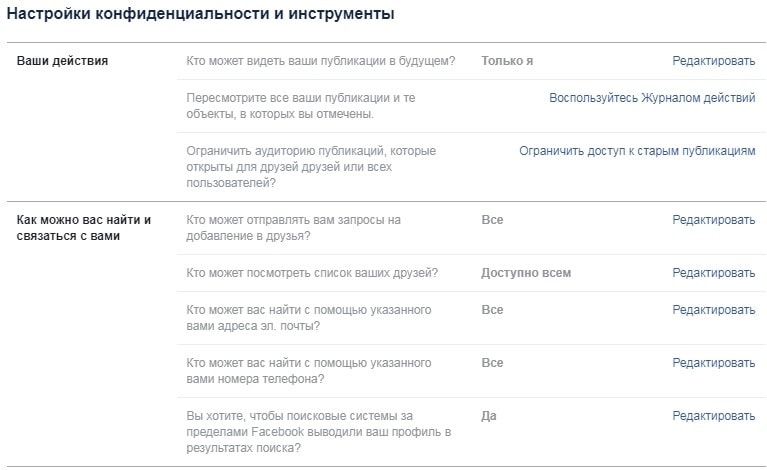Click 'Воспользуйтесь Журналом действий' link
The height and width of the screenshot is (470, 767).
pos(652,98)
